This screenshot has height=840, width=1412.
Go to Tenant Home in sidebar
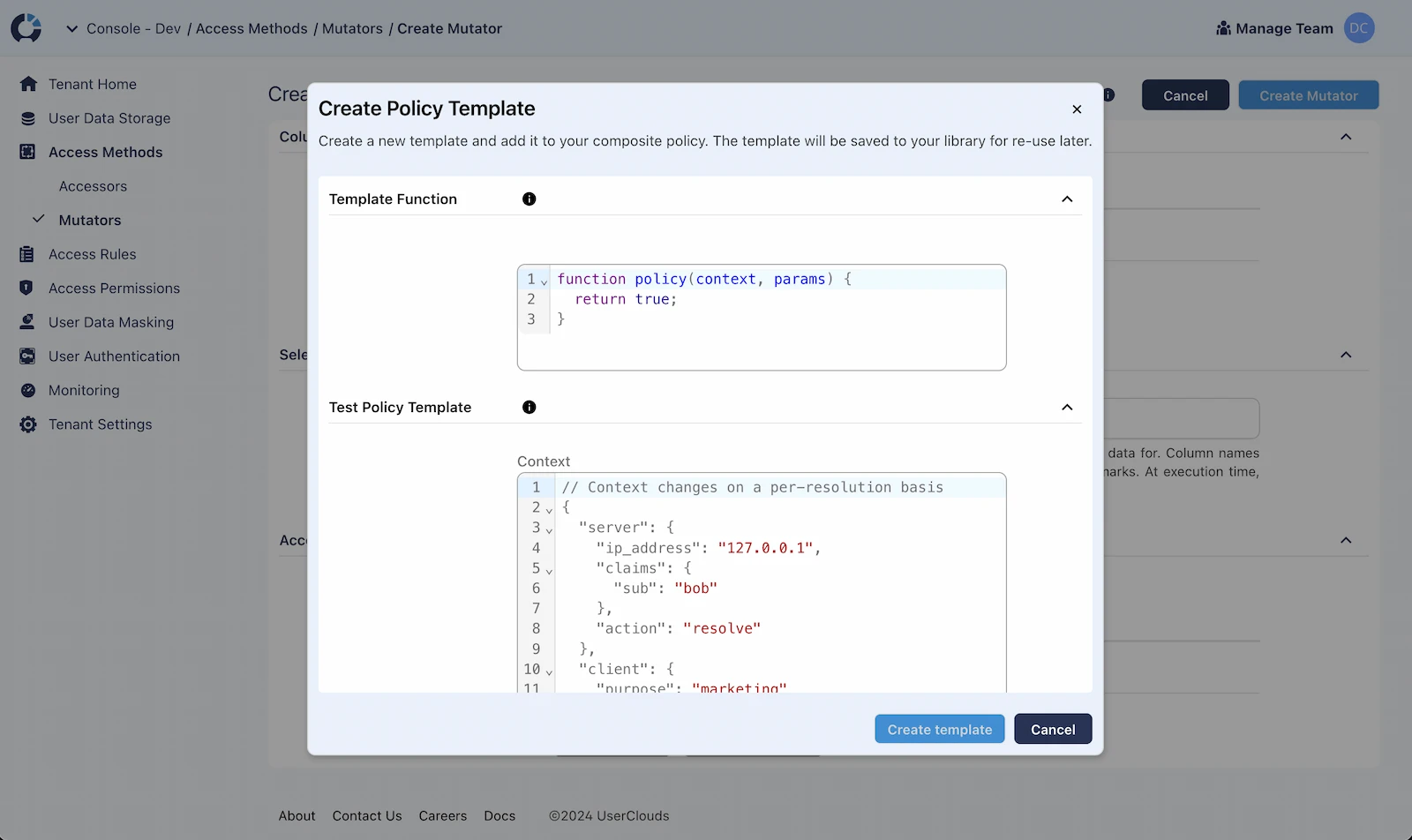point(93,84)
